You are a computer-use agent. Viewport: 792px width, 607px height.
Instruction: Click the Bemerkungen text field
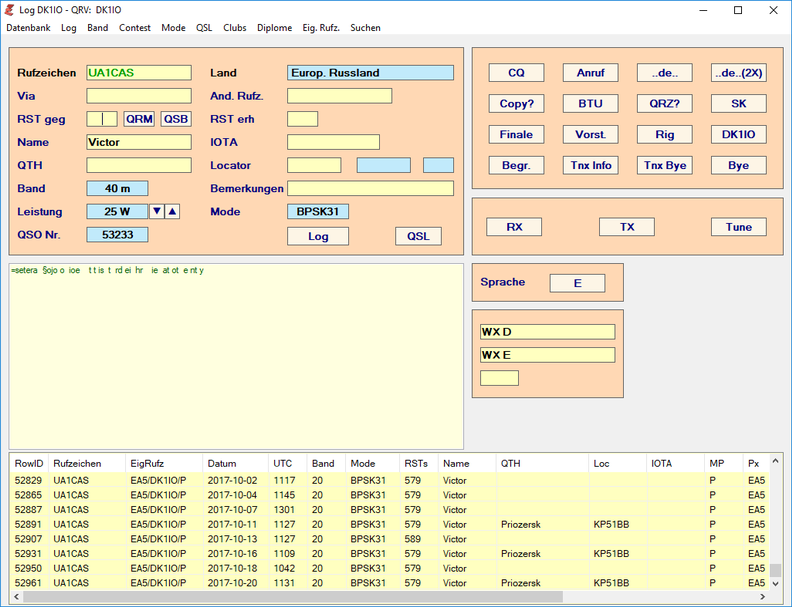pos(370,188)
